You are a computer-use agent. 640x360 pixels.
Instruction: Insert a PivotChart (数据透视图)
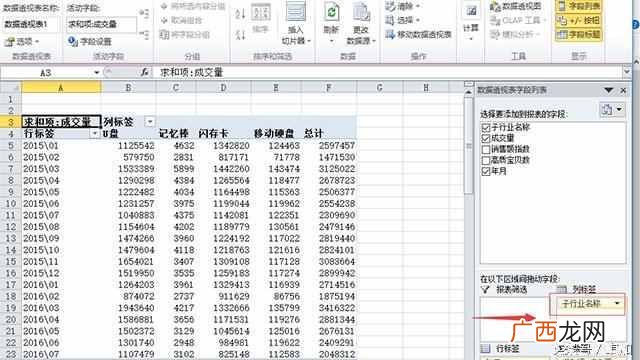(x=516, y=6)
